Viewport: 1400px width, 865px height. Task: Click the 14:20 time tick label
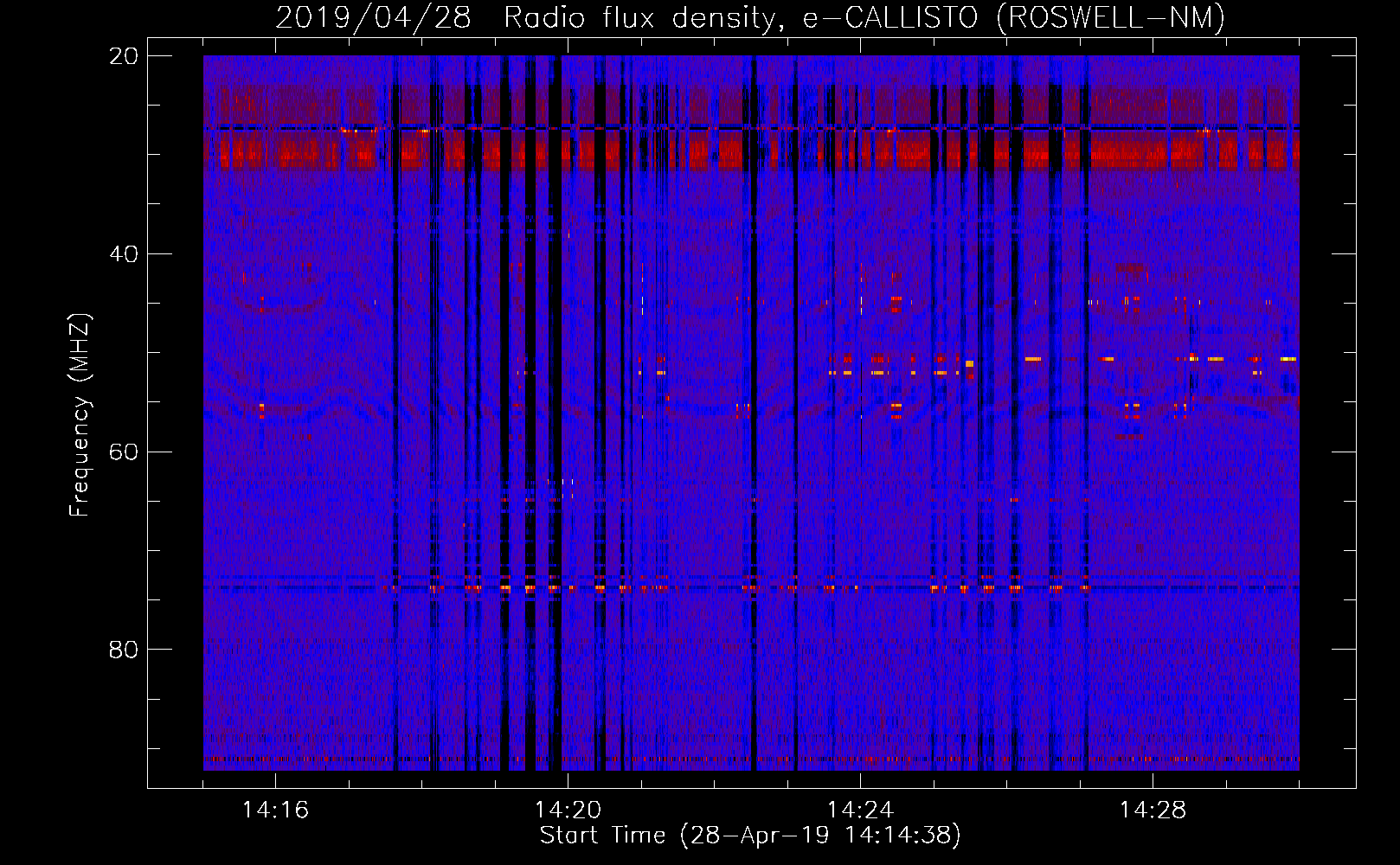568,811
